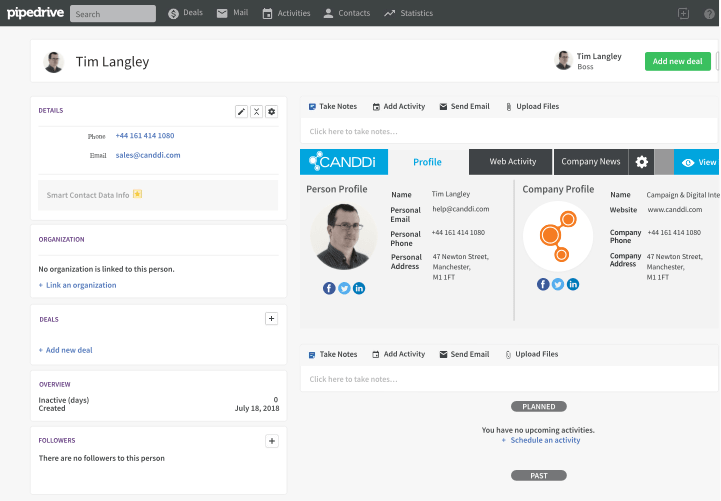This screenshot has height=501, width=721.
Task: Click the www.canddi.com website value
Action: coord(675,210)
